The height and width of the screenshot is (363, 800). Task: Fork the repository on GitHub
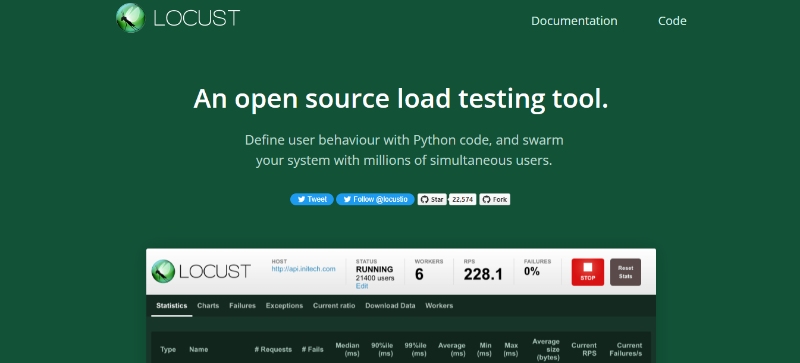(x=495, y=199)
